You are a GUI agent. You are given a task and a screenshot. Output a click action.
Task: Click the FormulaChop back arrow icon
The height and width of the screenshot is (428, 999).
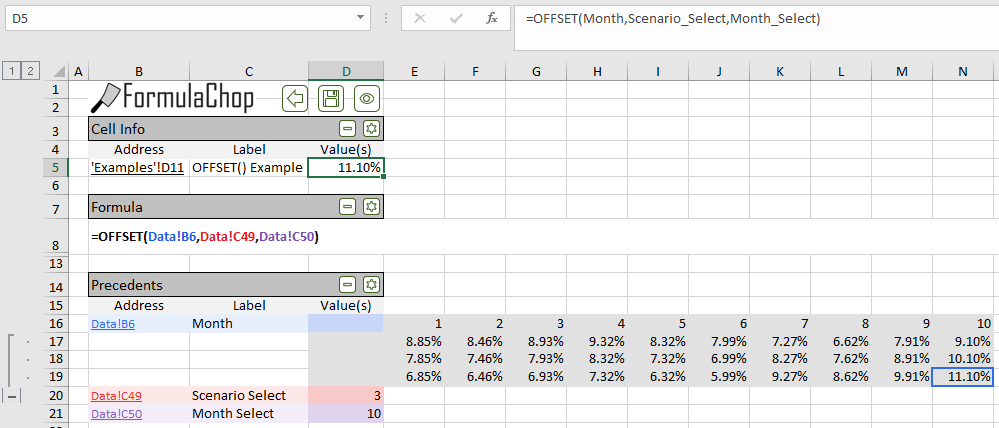coord(295,97)
